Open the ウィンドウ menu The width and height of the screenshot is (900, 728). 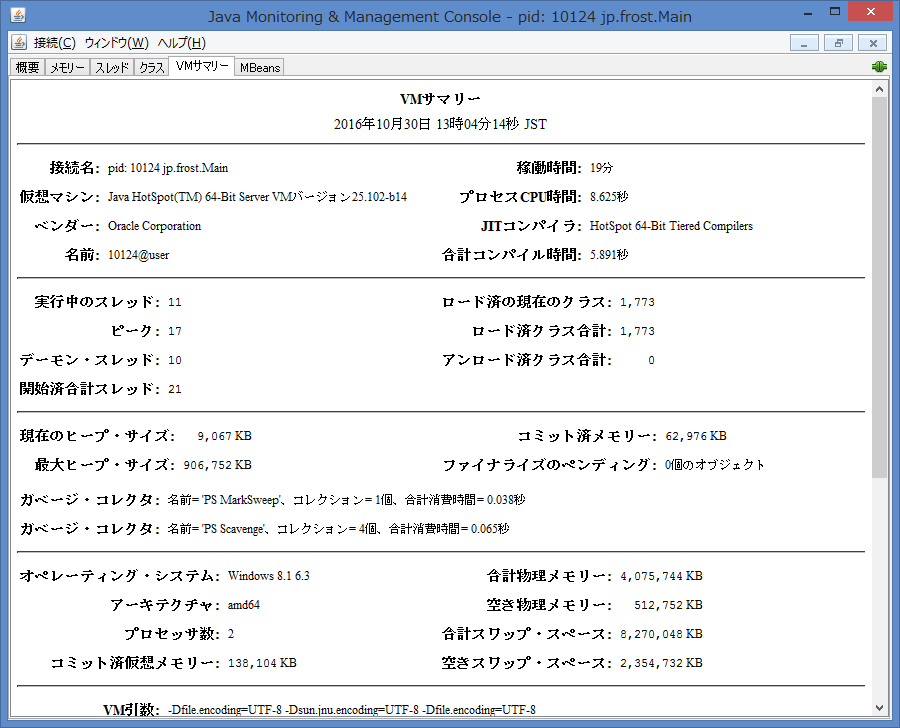(x=118, y=43)
